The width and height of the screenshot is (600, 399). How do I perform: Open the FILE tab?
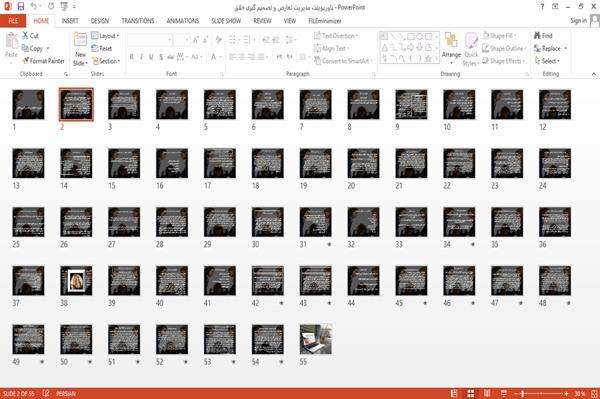tap(13, 21)
